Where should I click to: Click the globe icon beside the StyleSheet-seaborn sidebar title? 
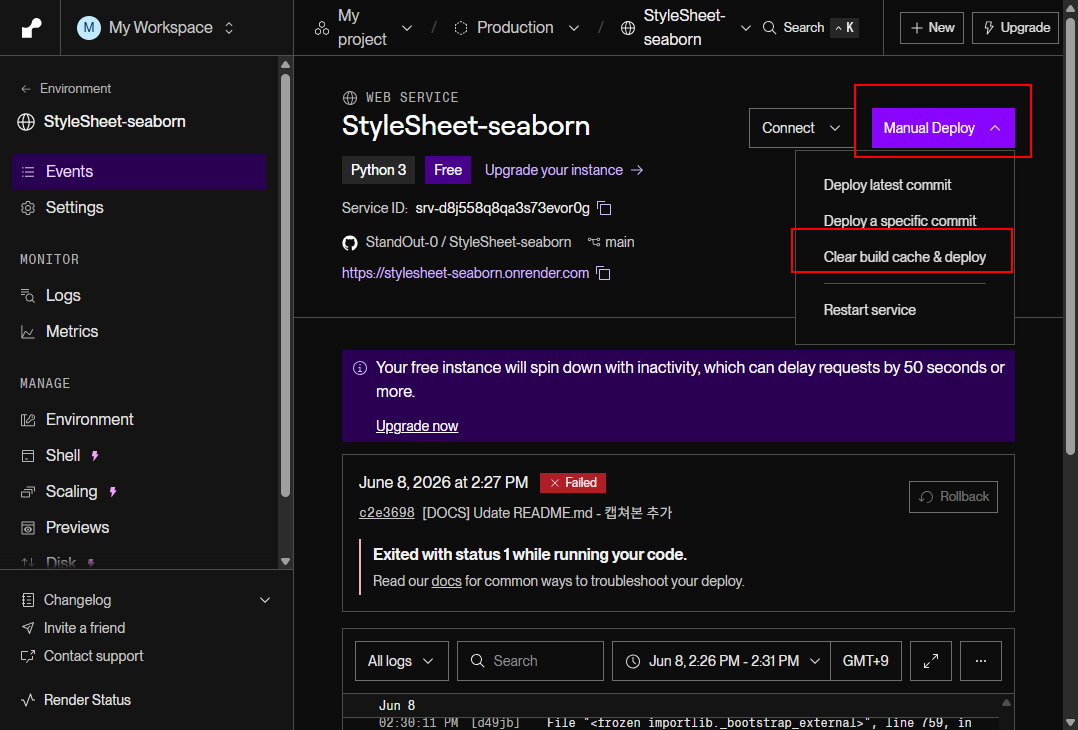pyautogui.click(x=26, y=122)
